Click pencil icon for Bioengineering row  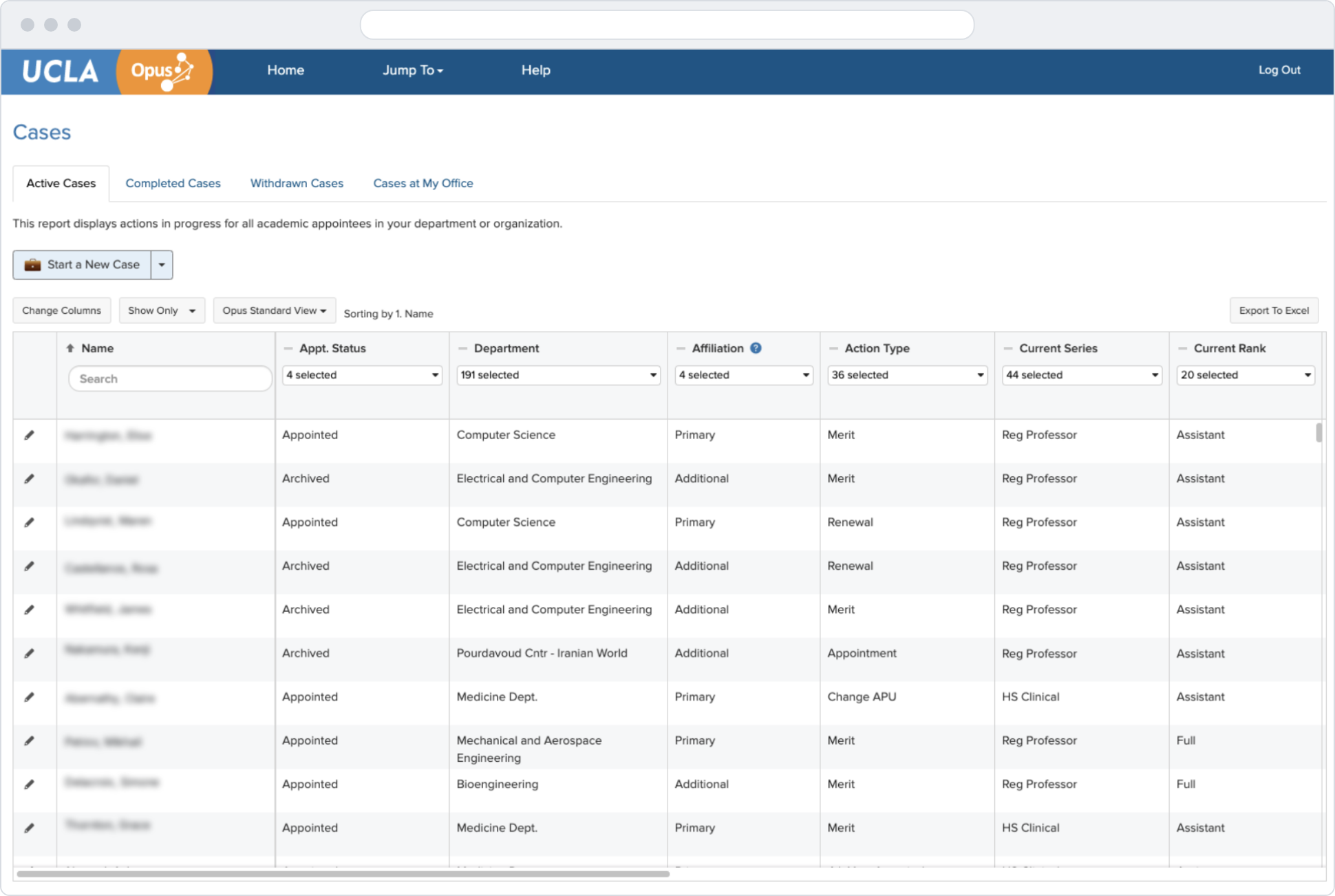pyautogui.click(x=29, y=784)
